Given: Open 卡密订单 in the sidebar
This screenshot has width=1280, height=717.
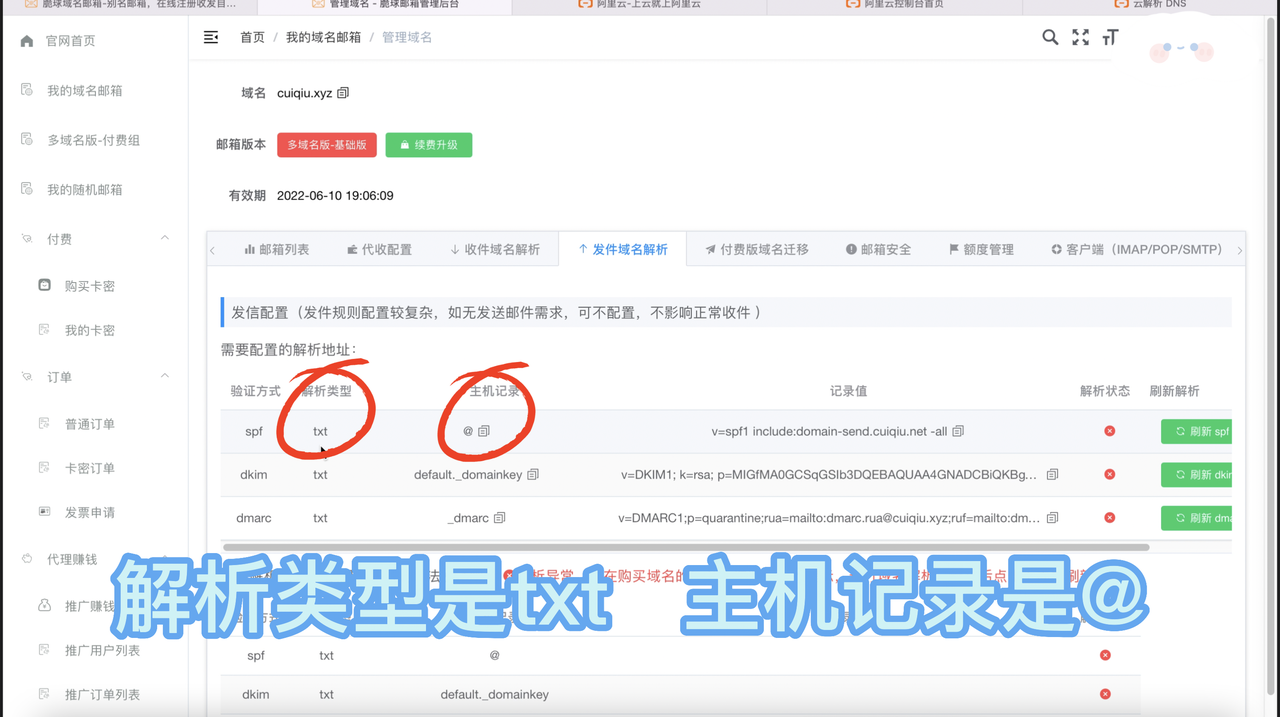Looking at the screenshot, I should point(90,468).
